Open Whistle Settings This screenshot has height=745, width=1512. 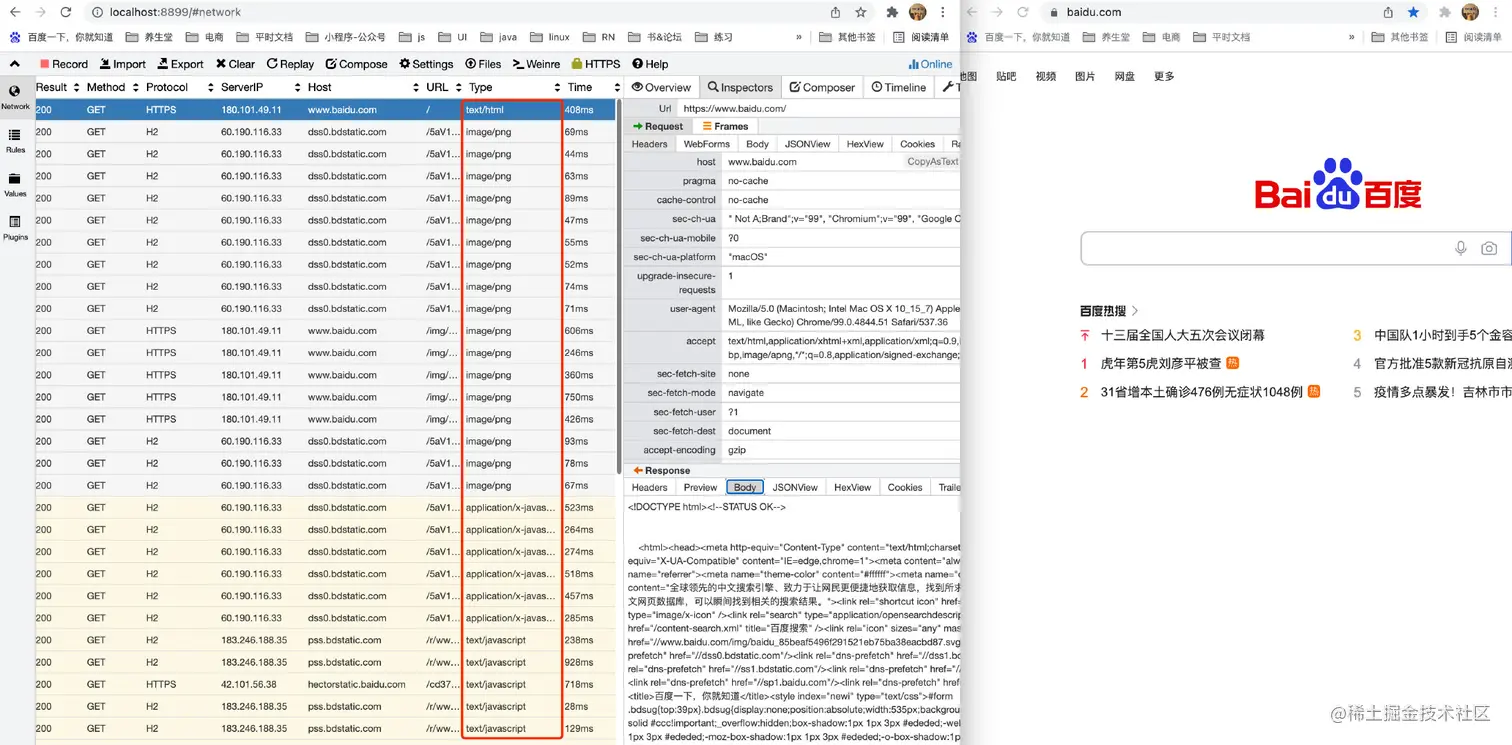(426, 64)
